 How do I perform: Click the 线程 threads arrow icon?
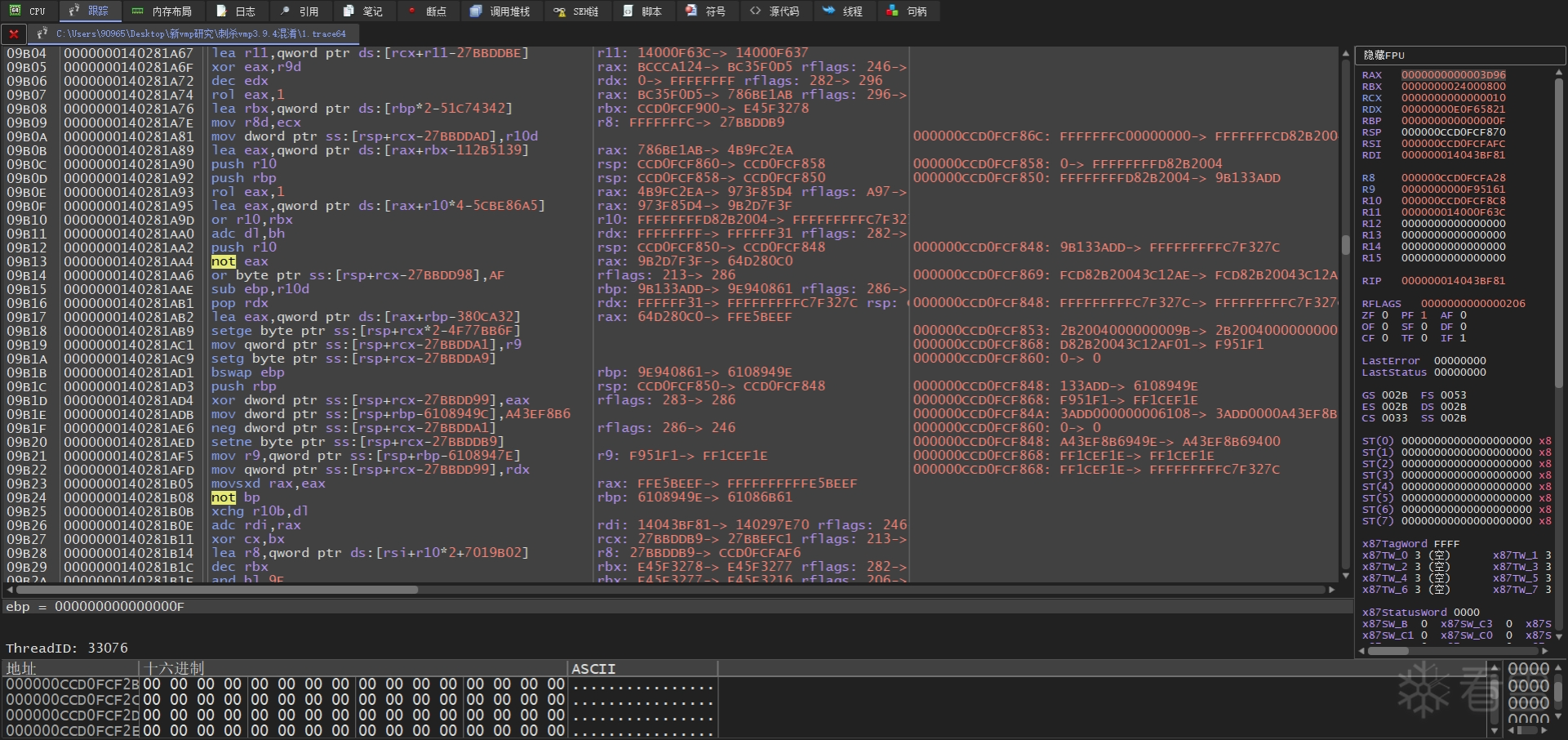(x=828, y=11)
